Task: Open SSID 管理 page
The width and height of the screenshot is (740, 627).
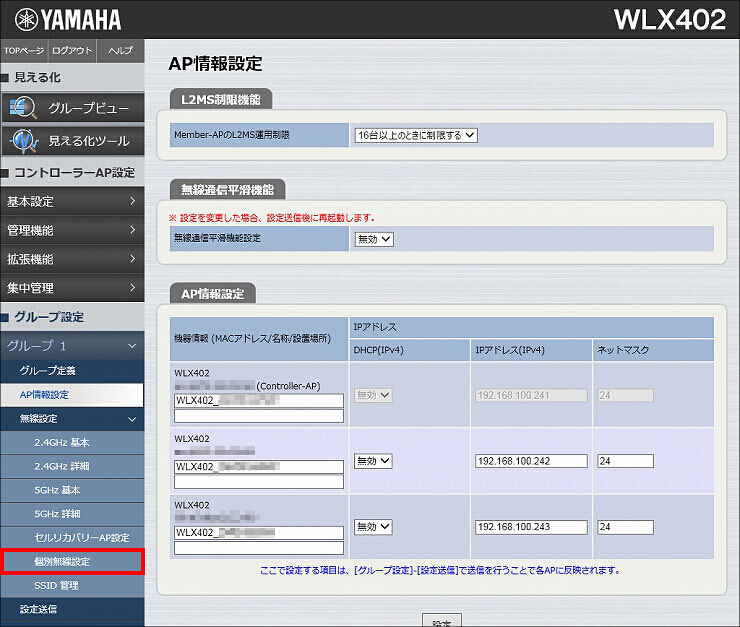Action: click(72, 585)
